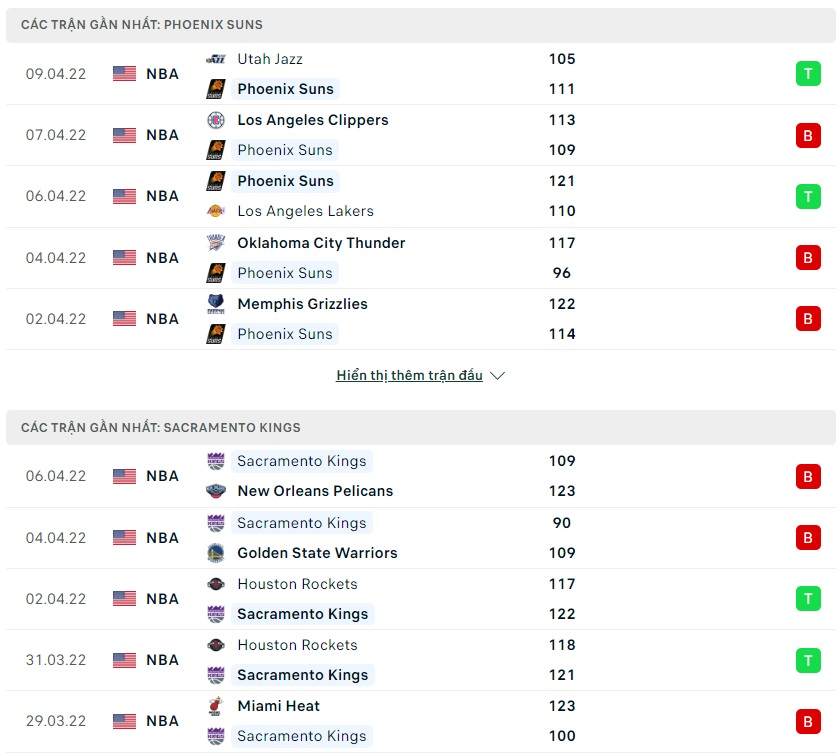Click the US flag on 06.04.22 Lakers match

pyautogui.click(x=124, y=196)
